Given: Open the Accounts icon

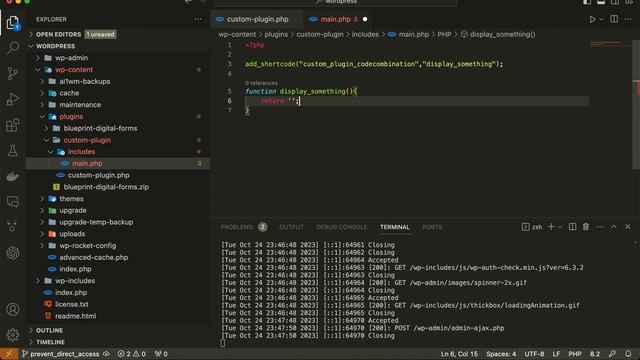Looking at the screenshot, I should (13, 309).
